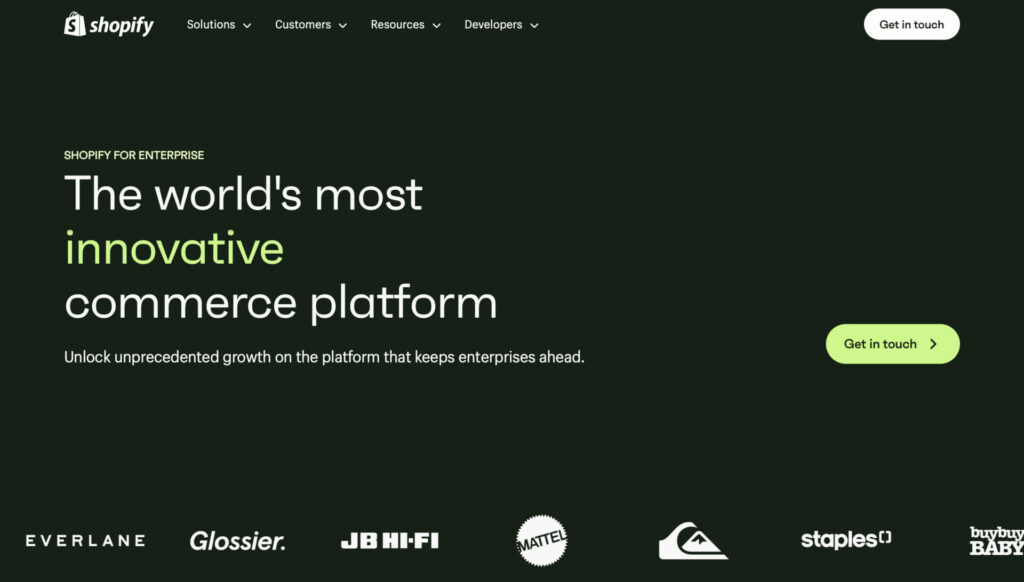Expand the Solutions chevron arrow
This screenshot has height=582, width=1024.
click(x=247, y=25)
